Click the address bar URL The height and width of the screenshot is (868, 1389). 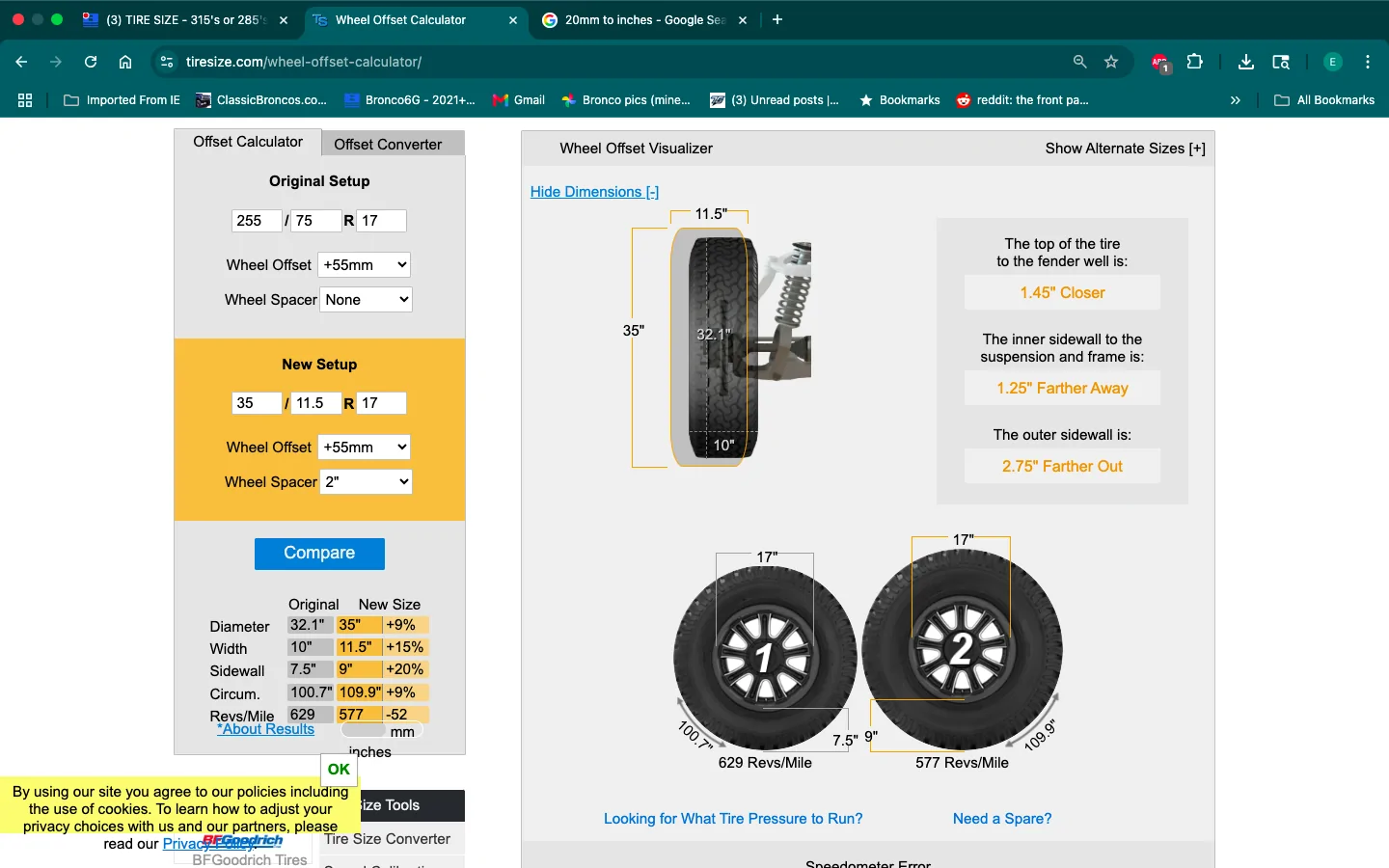click(304, 62)
